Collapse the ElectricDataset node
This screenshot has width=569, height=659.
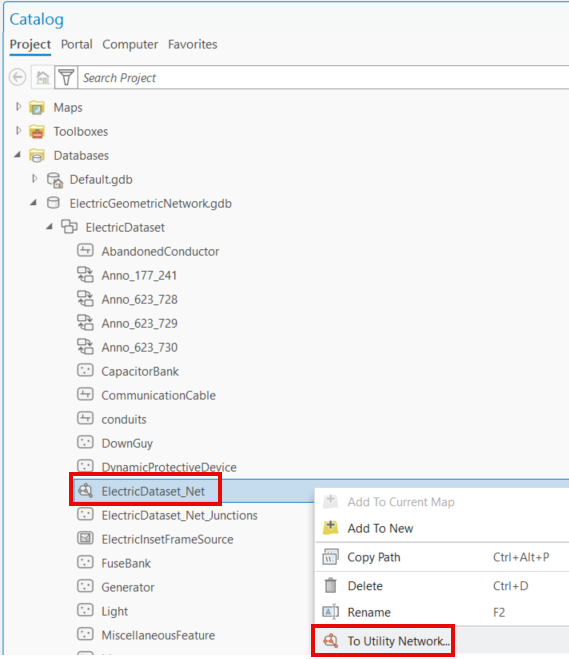coord(50,227)
